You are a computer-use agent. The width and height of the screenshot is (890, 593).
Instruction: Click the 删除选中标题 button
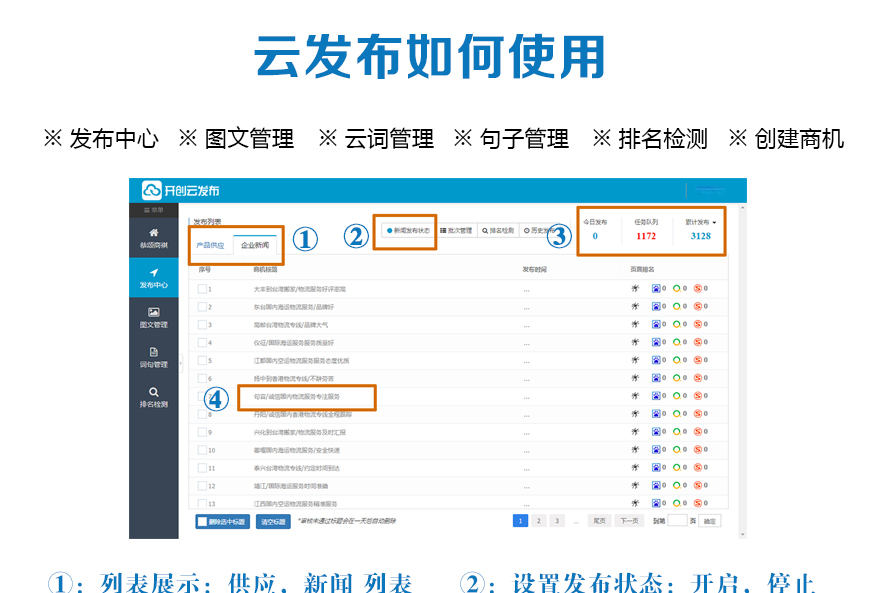point(222,521)
